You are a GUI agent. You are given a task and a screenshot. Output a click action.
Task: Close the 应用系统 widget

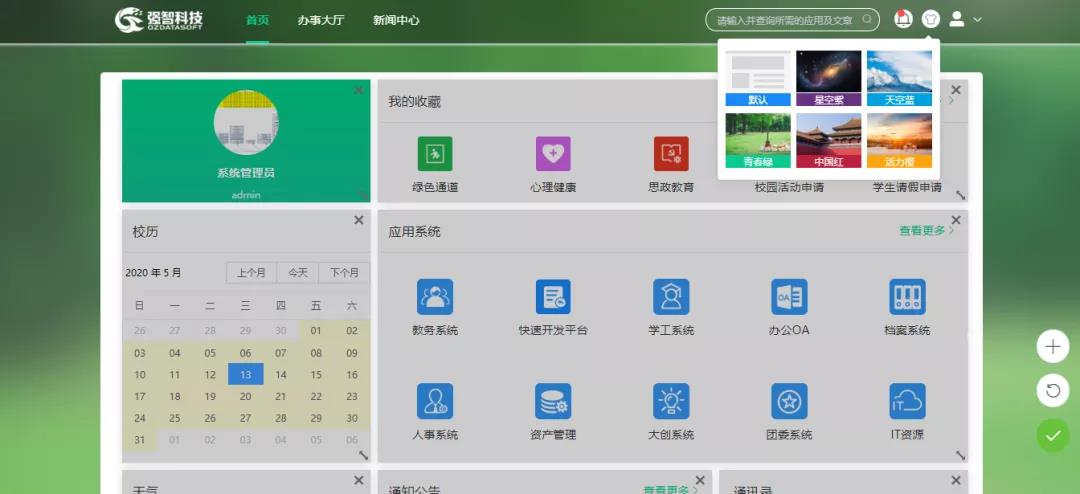[955, 220]
